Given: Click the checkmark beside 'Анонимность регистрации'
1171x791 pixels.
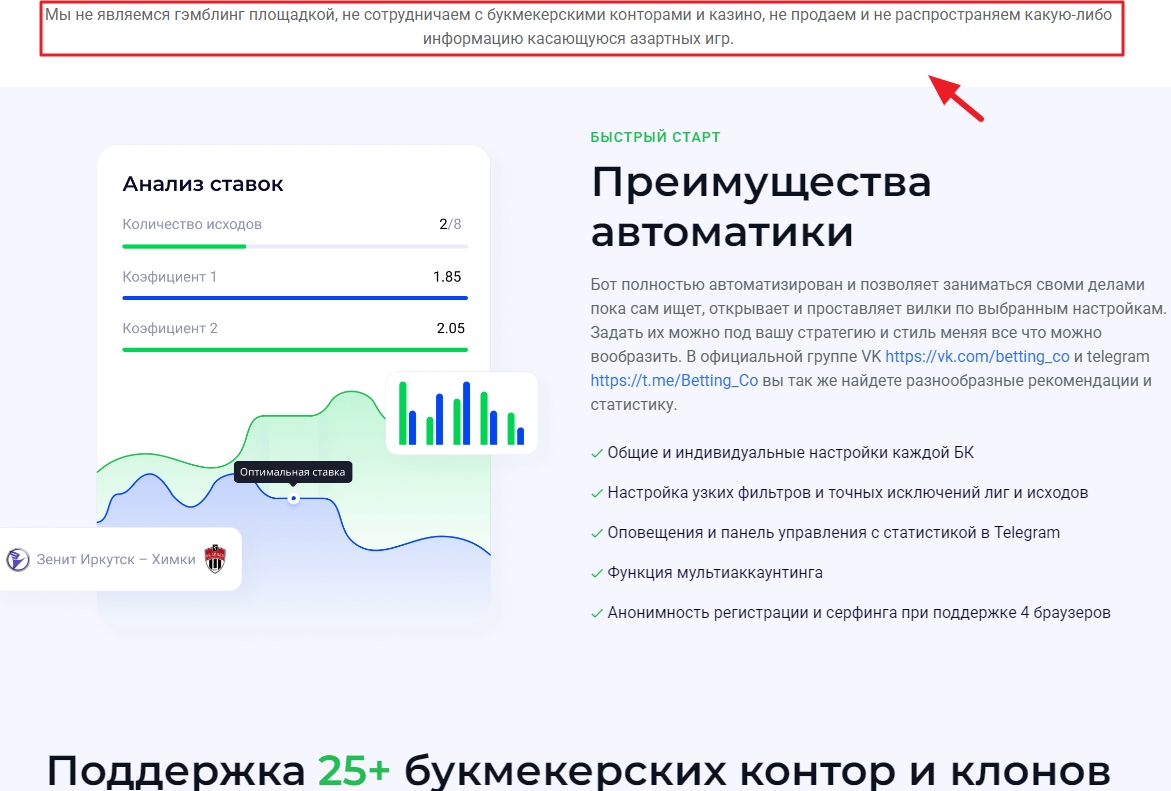Looking at the screenshot, I should (597, 613).
